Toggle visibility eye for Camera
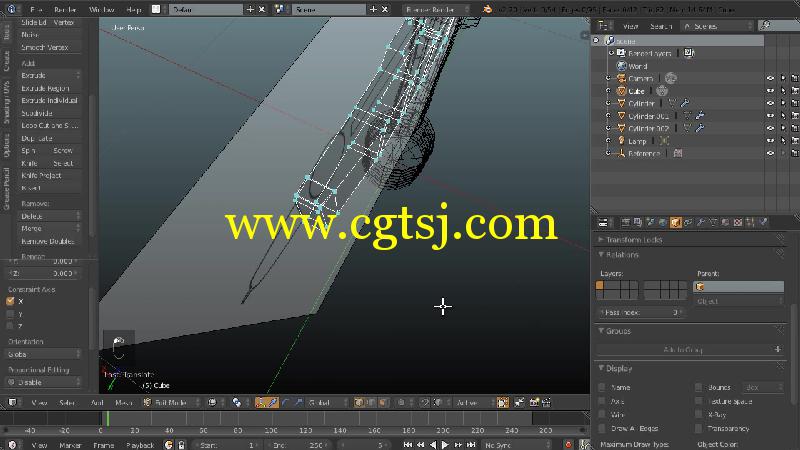The width and height of the screenshot is (800, 450). tap(770, 78)
